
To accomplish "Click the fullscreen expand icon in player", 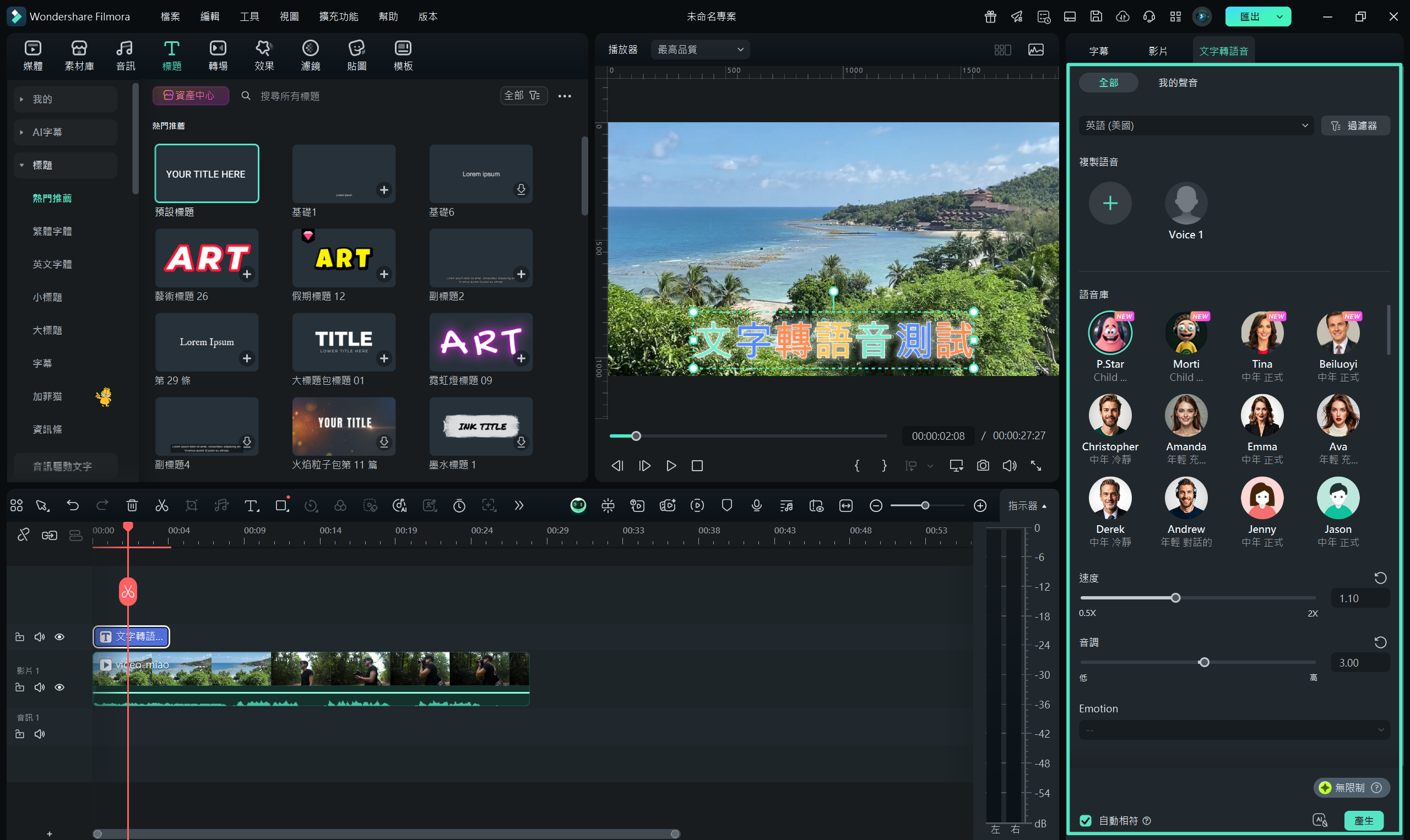I will pyautogui.click(x=1035, y=465).
